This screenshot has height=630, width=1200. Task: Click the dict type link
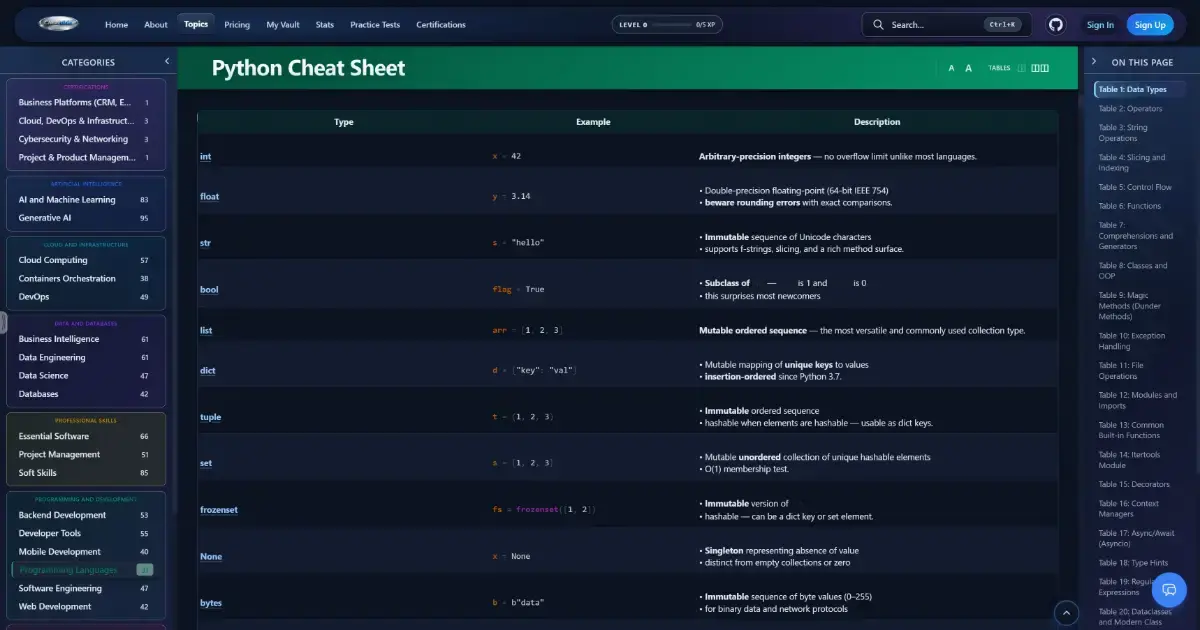(207, 371)
